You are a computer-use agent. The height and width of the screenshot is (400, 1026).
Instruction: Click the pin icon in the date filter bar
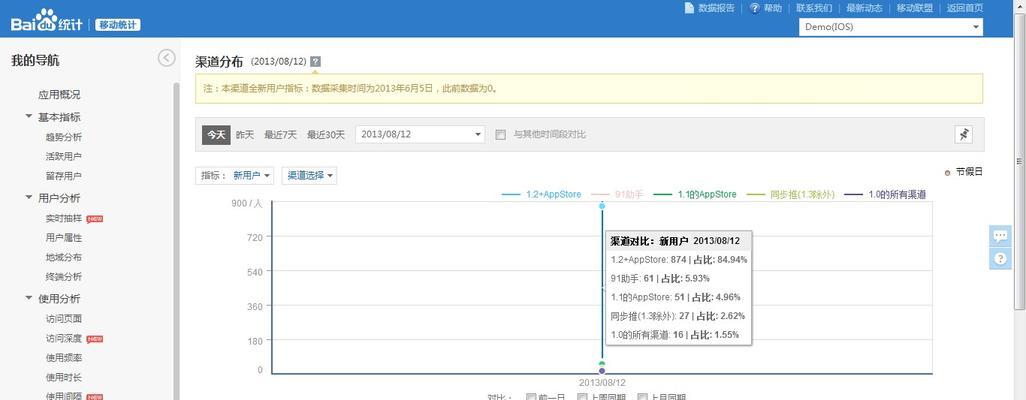click(x=963, y=134)
